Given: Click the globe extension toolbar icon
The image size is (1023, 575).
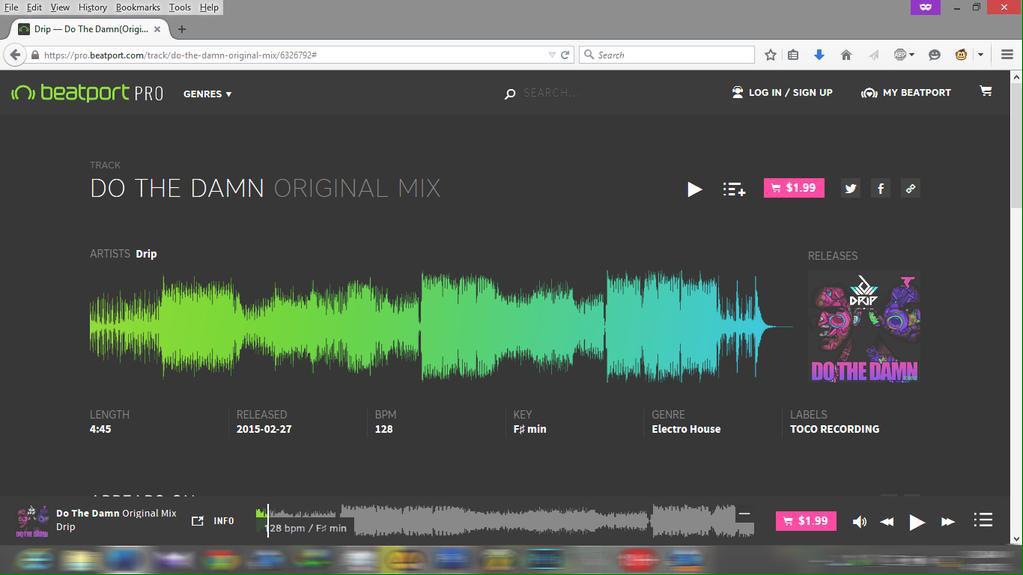Looking at the screenshot, I should [x=900, y=55].
